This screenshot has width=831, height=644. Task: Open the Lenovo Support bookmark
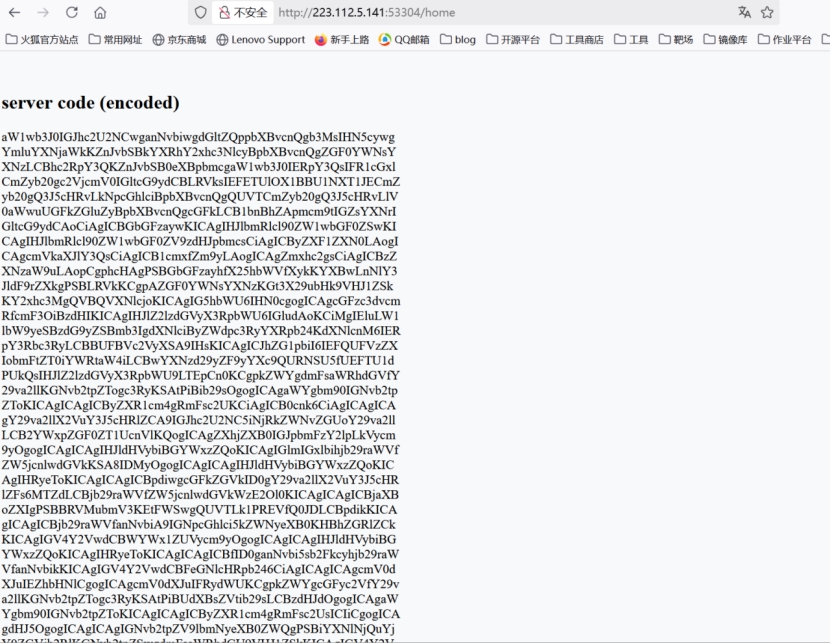261,40
